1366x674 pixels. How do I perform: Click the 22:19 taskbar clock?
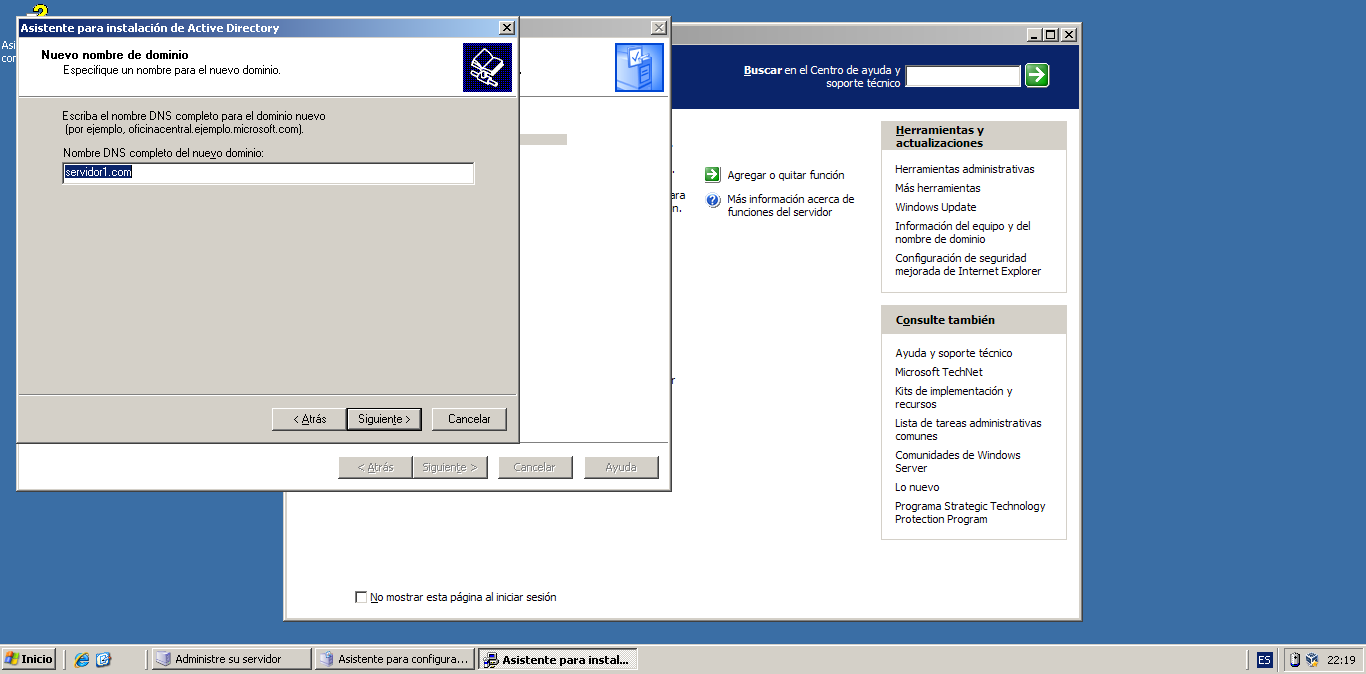(1341, 660)
